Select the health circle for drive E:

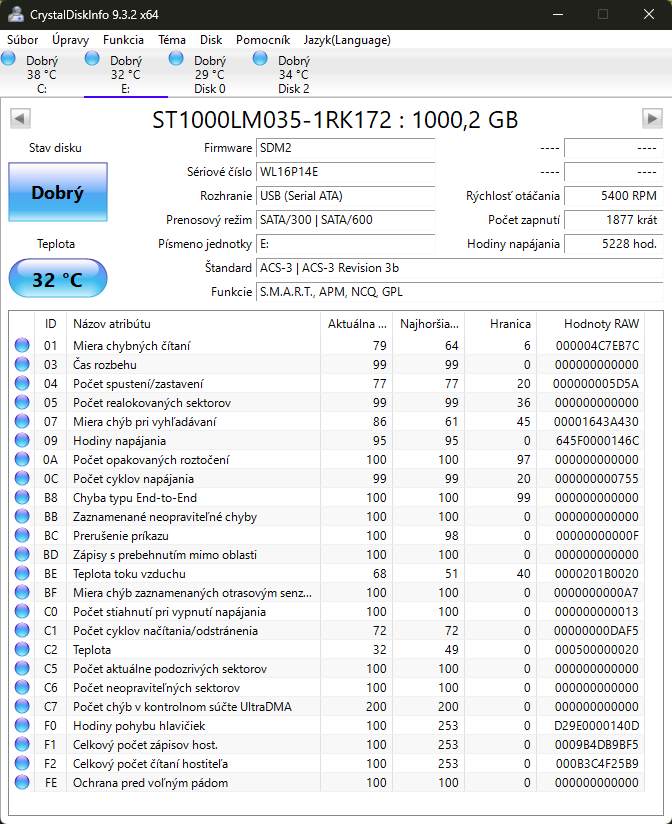click(93, 61)
